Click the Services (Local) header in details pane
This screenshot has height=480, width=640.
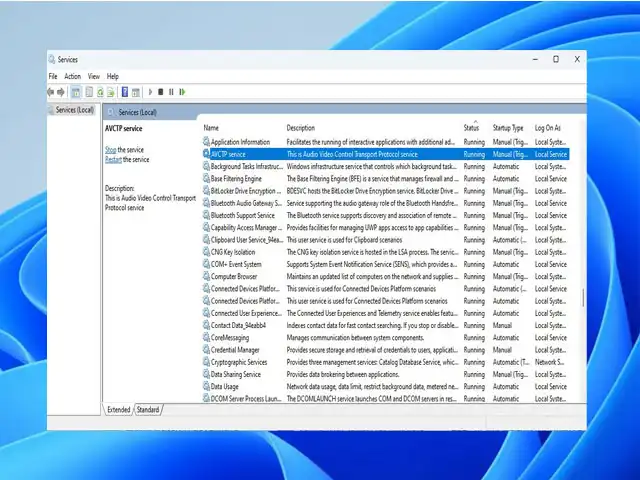138,112
